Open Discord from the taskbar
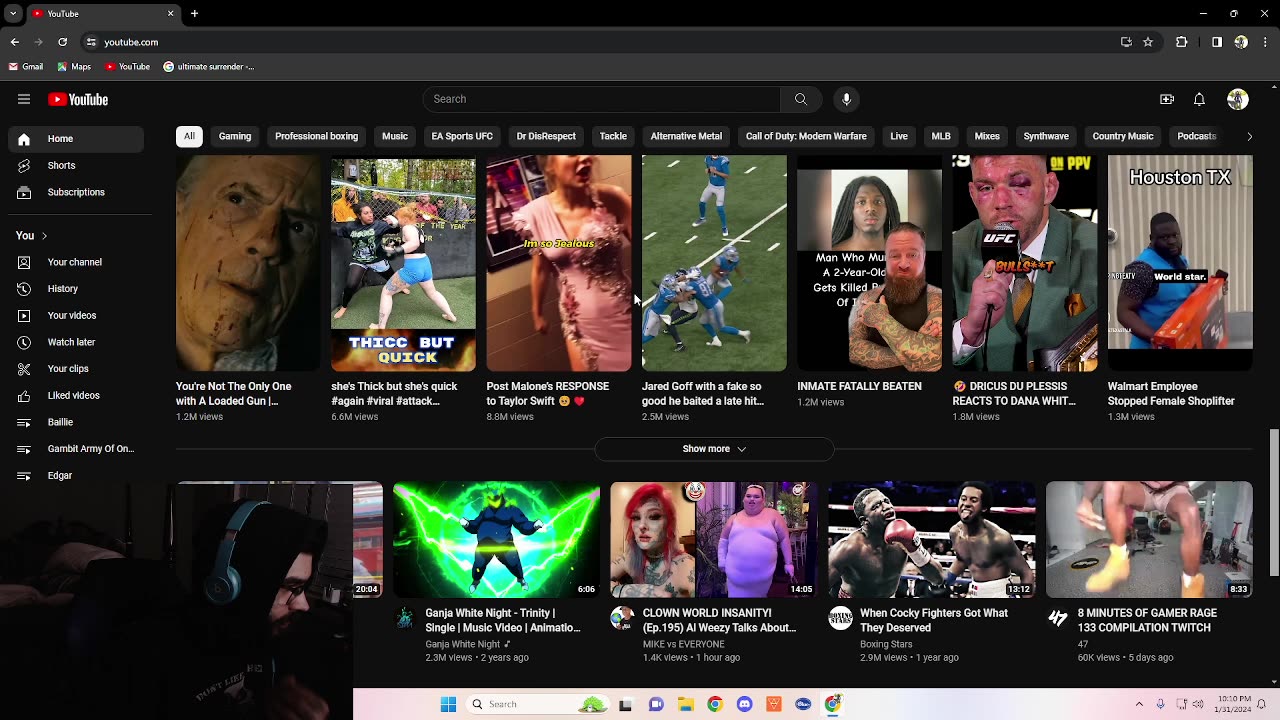This screenshot has height=720, width=1280. click(744, 704)
